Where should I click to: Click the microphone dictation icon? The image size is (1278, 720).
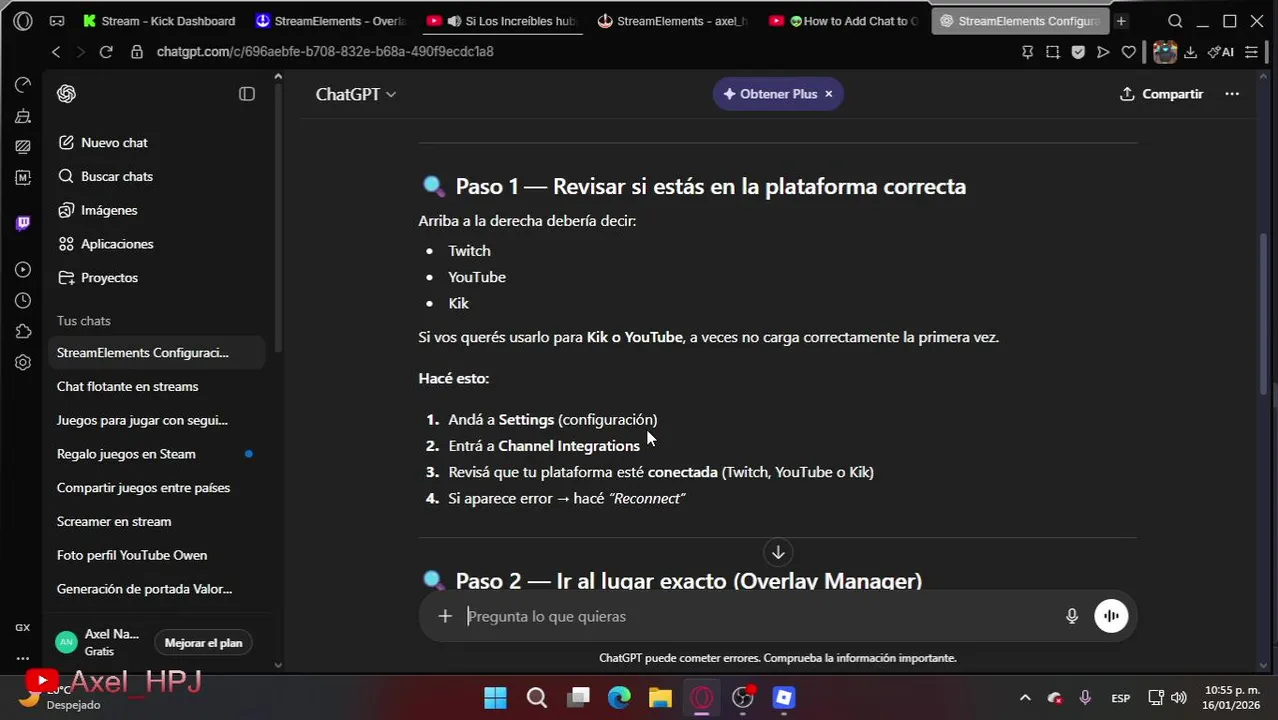point(1072,617)
